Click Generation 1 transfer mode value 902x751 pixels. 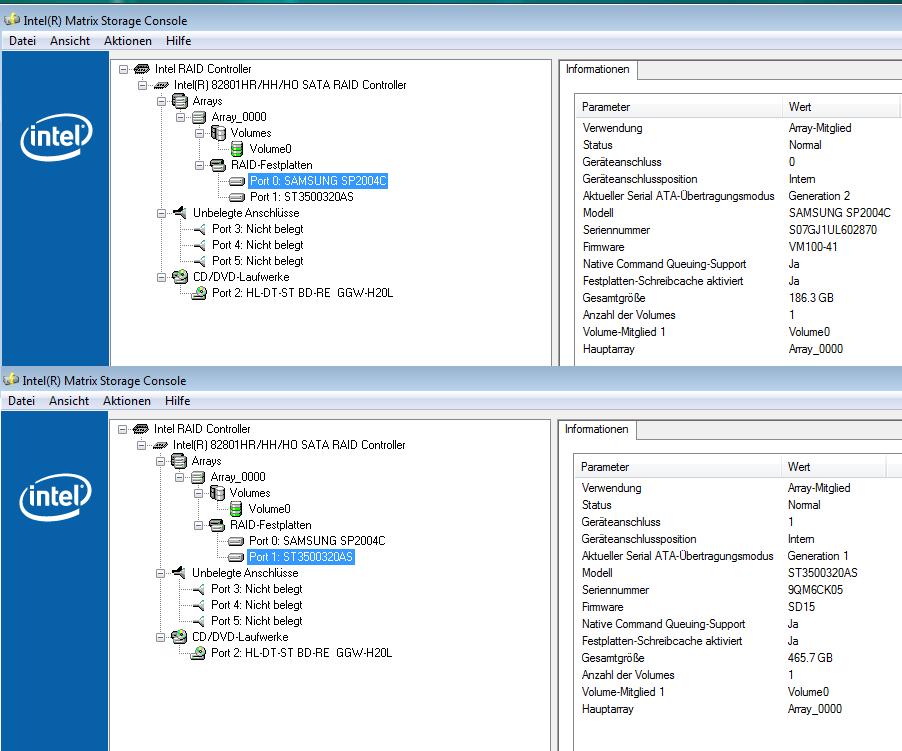click(x=818, y=556)
